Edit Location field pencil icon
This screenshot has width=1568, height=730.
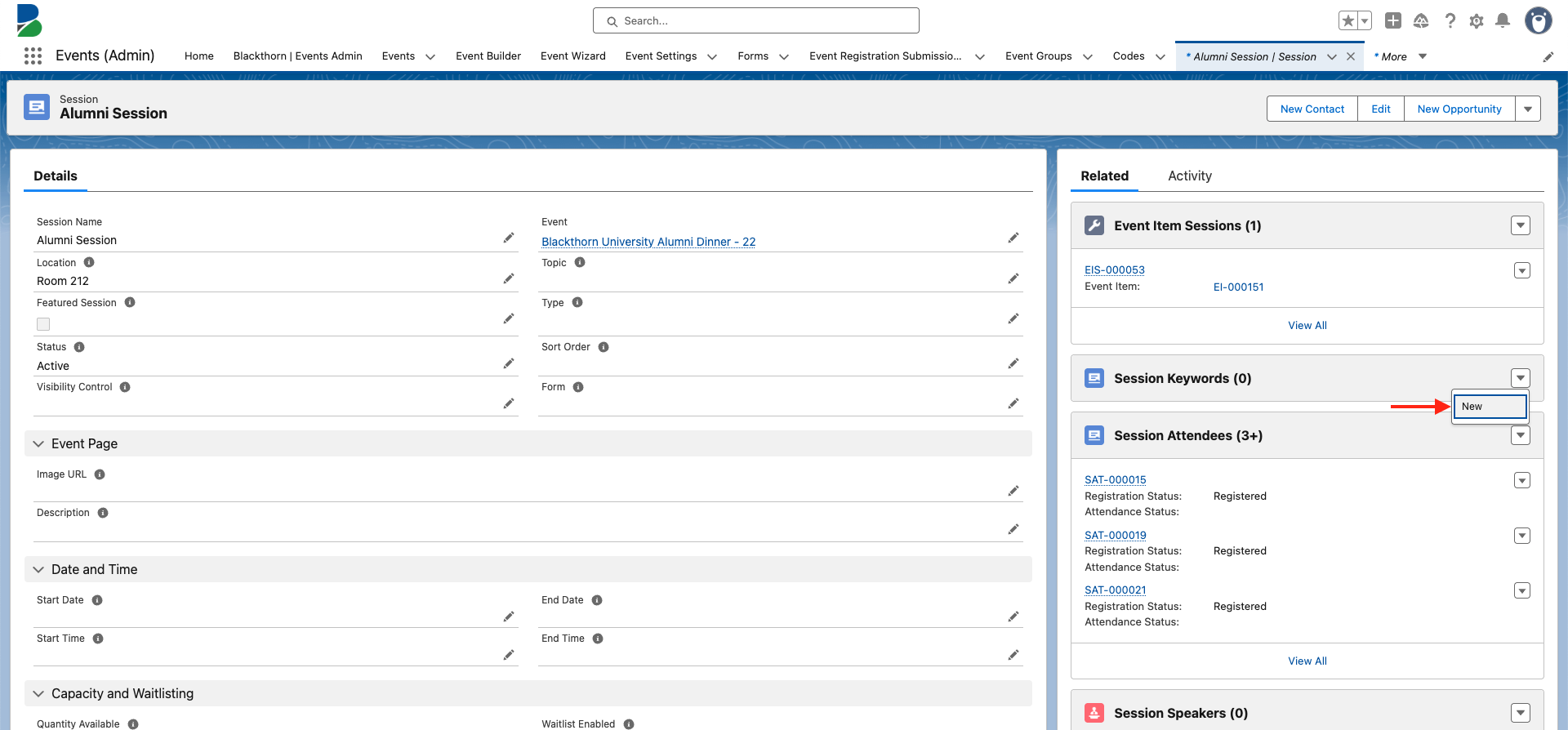(x=509, y=278)
